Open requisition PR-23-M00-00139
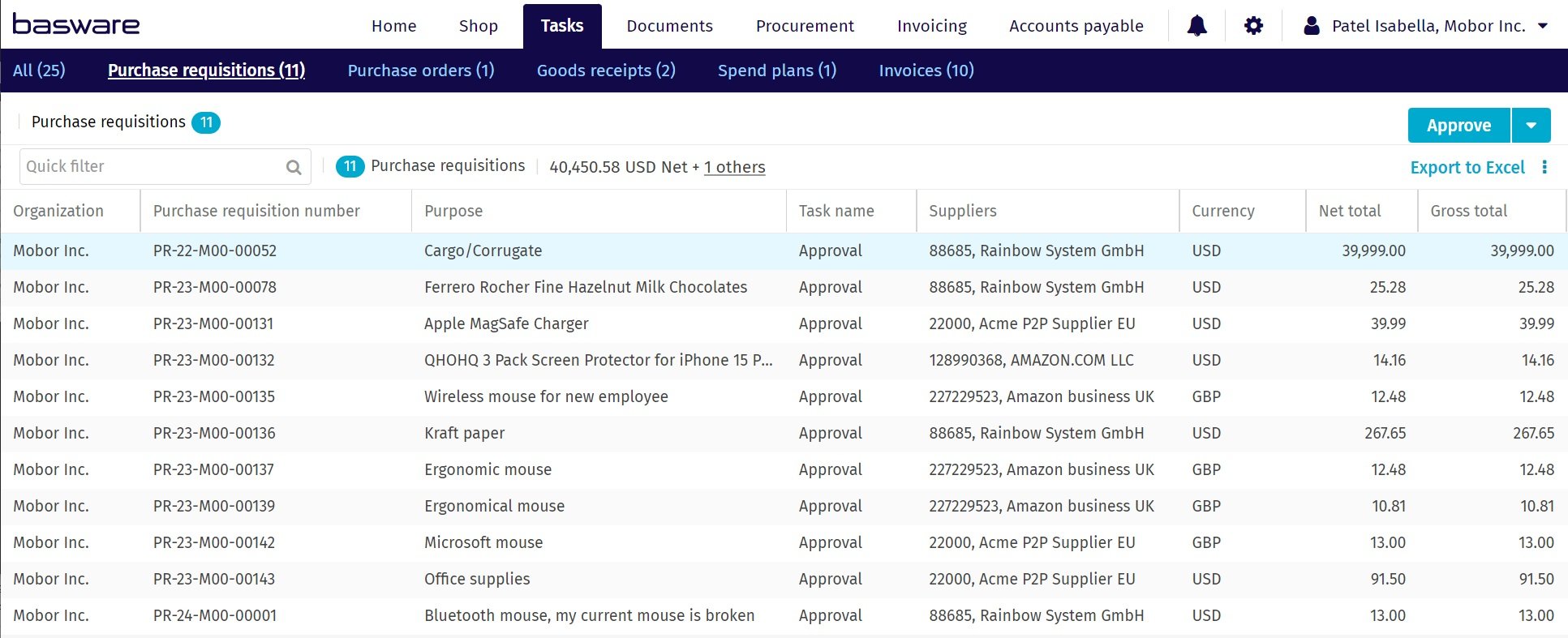Image resolution: width=1568 pixels, height=638 pixels. [214, 506]
